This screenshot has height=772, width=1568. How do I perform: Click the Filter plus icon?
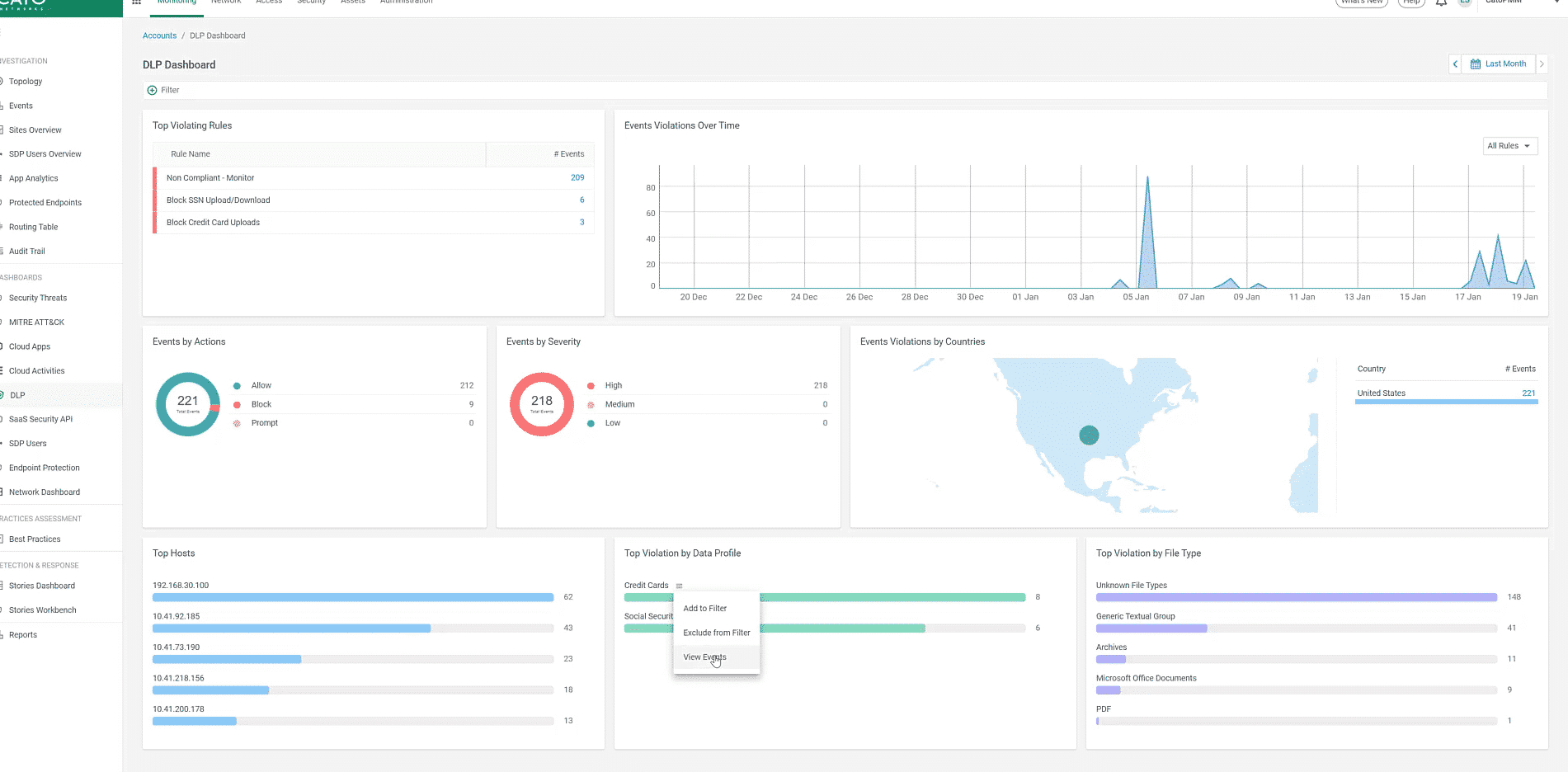point(152,90)
